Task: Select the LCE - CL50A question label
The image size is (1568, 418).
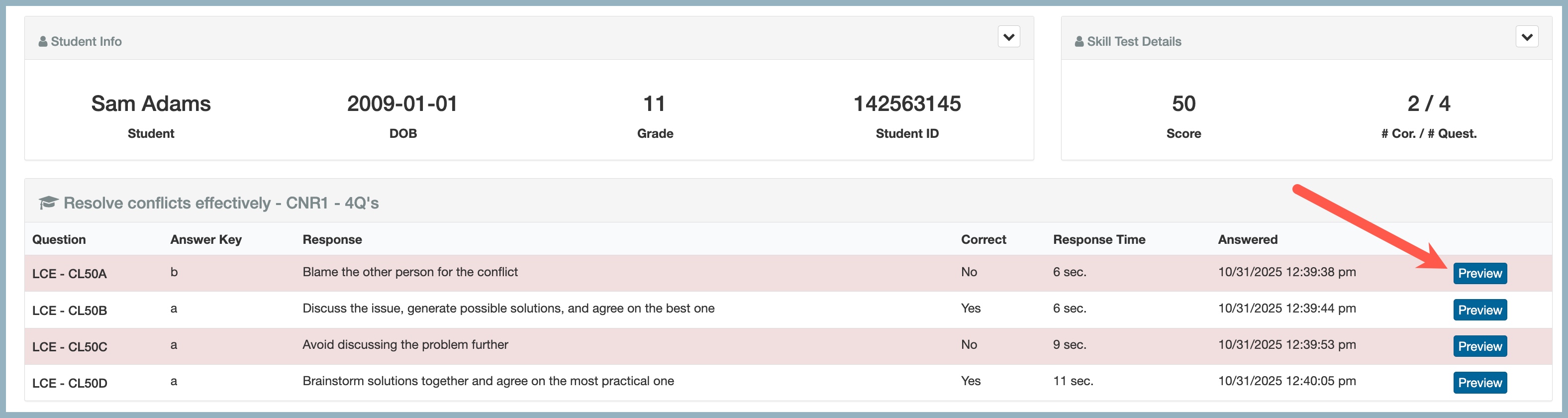Action: point(69,274)
